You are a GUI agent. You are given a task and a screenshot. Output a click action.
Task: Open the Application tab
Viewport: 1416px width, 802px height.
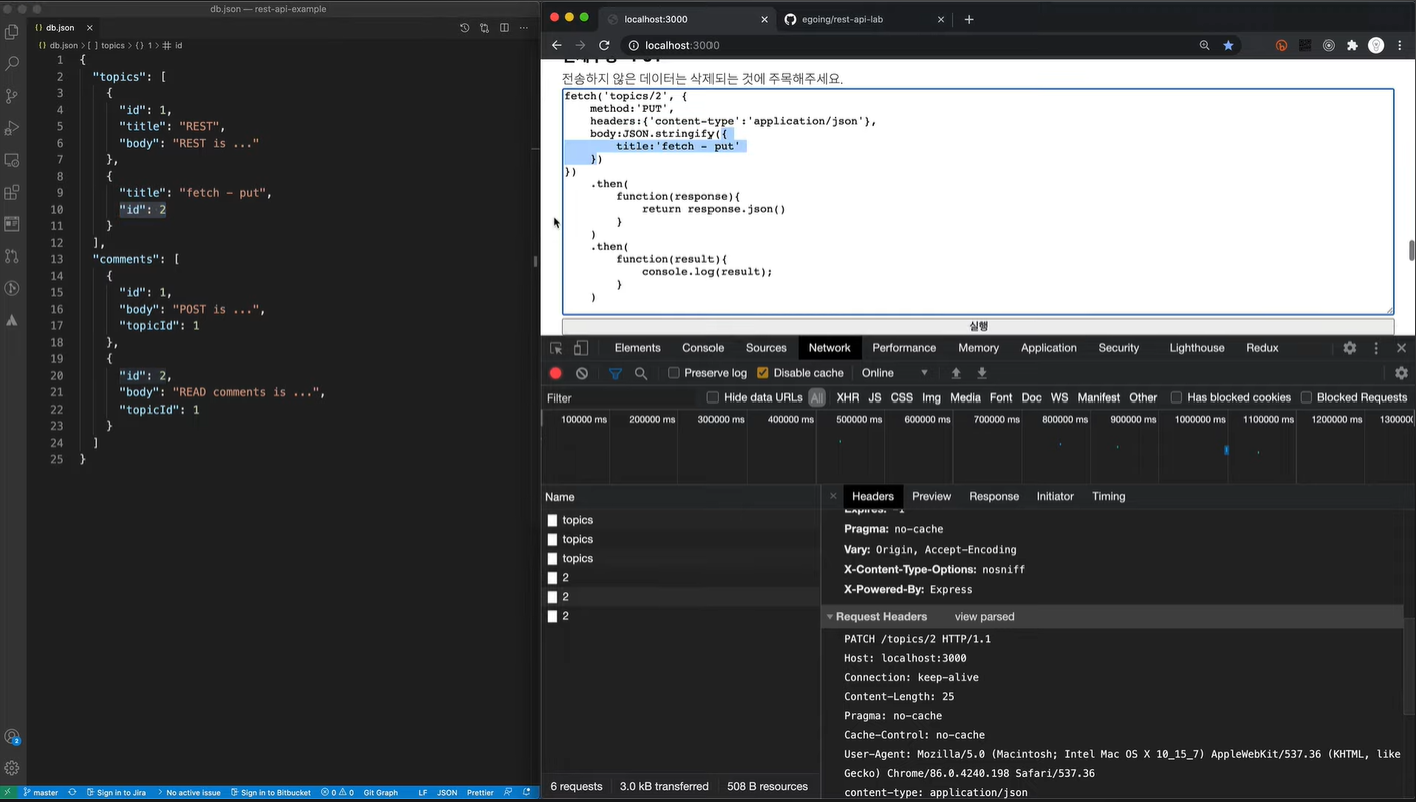click(1049, 348)
